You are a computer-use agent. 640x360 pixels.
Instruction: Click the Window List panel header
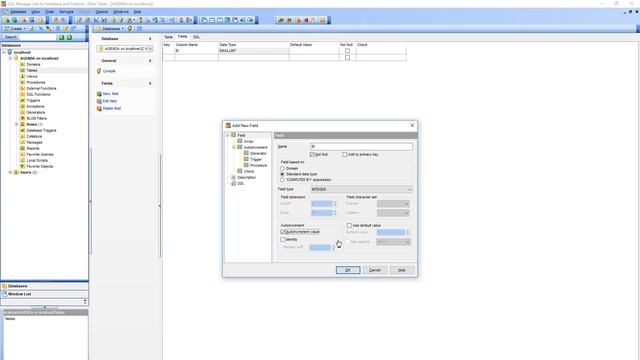coord(44,294)
